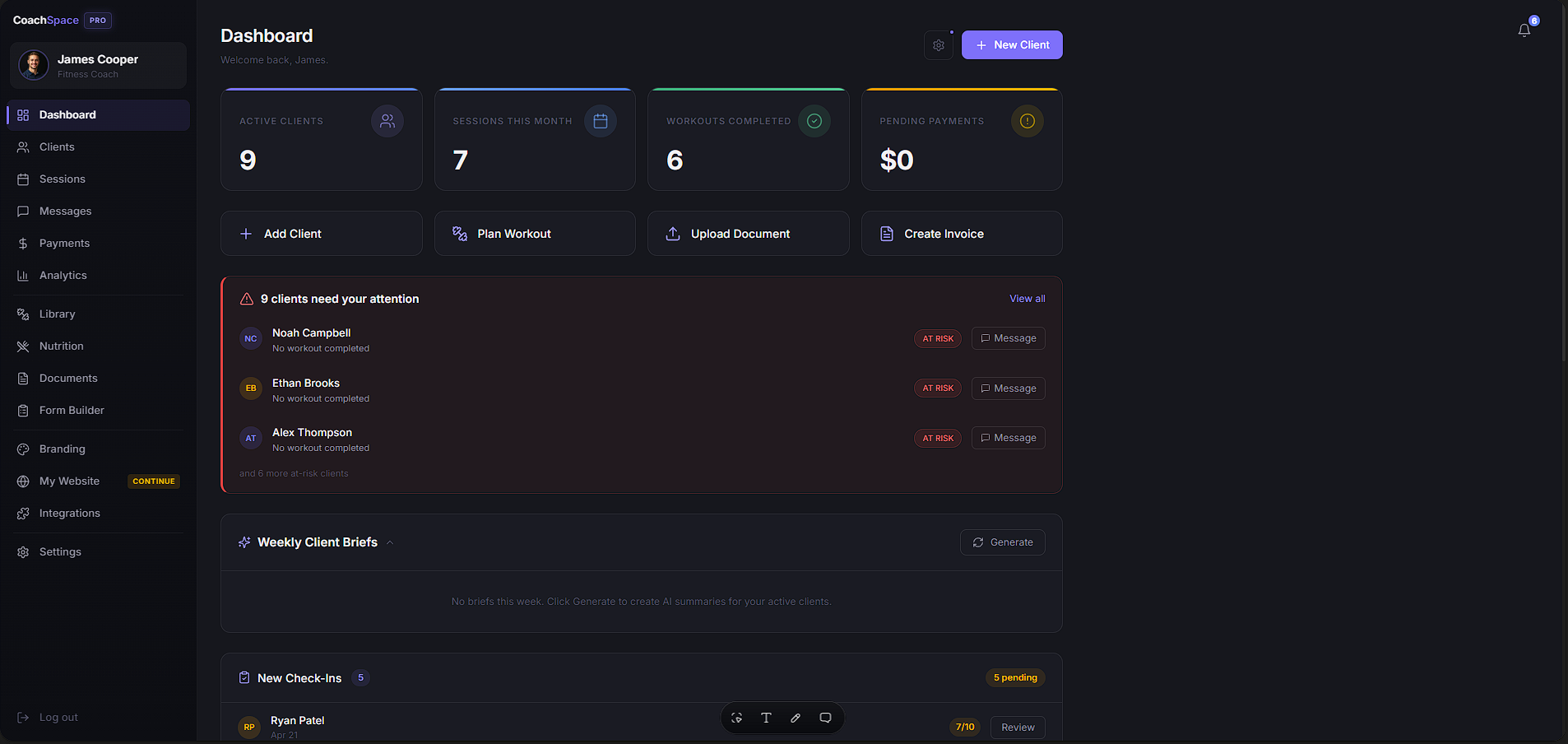Click the Ethan Brooks EB avatar
Image resolution: width=1568 pixels, height=744 pixels.
(251, 388)
